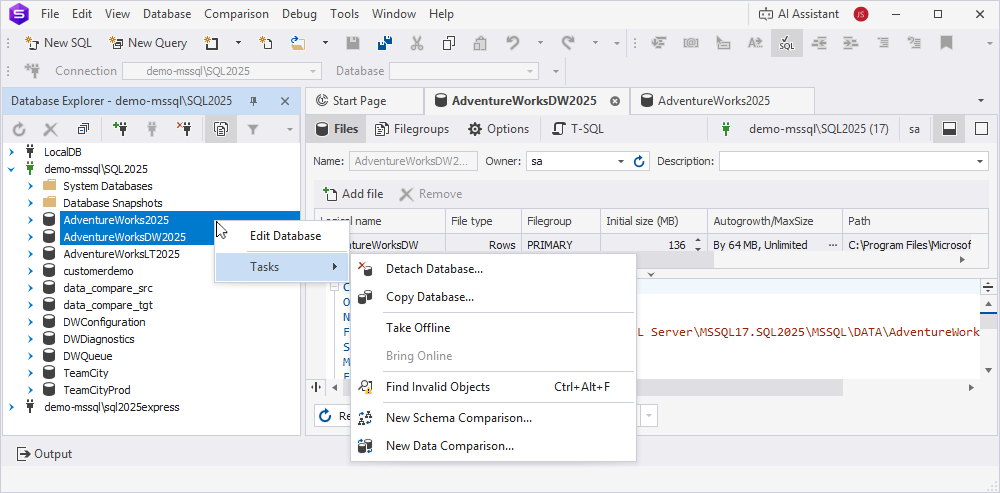Switch to the Options page

click(499, 129)
